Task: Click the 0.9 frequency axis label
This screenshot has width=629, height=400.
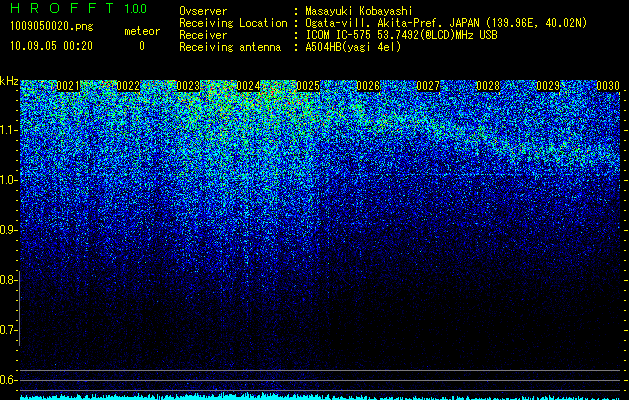Action: [8, 230]
